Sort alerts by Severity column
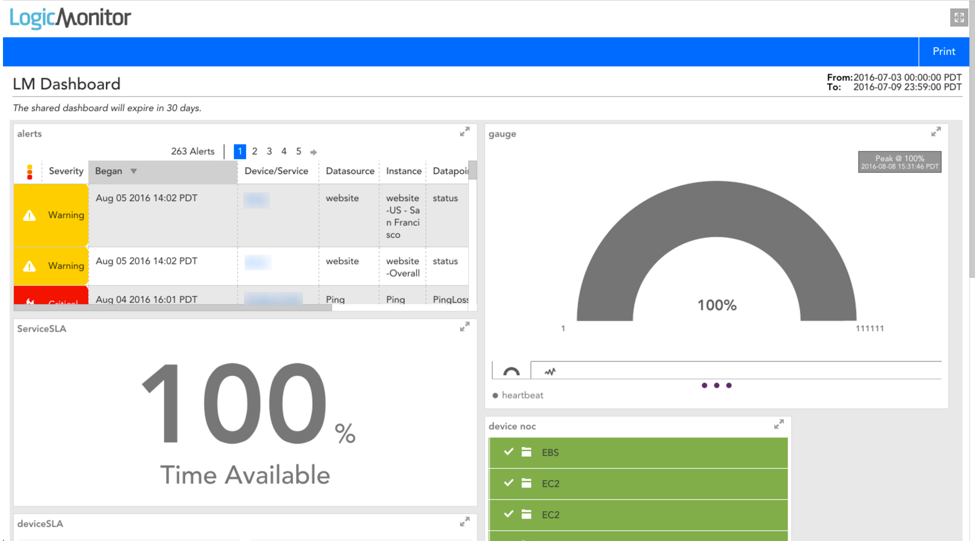The image size is (975, 541). 66,171
